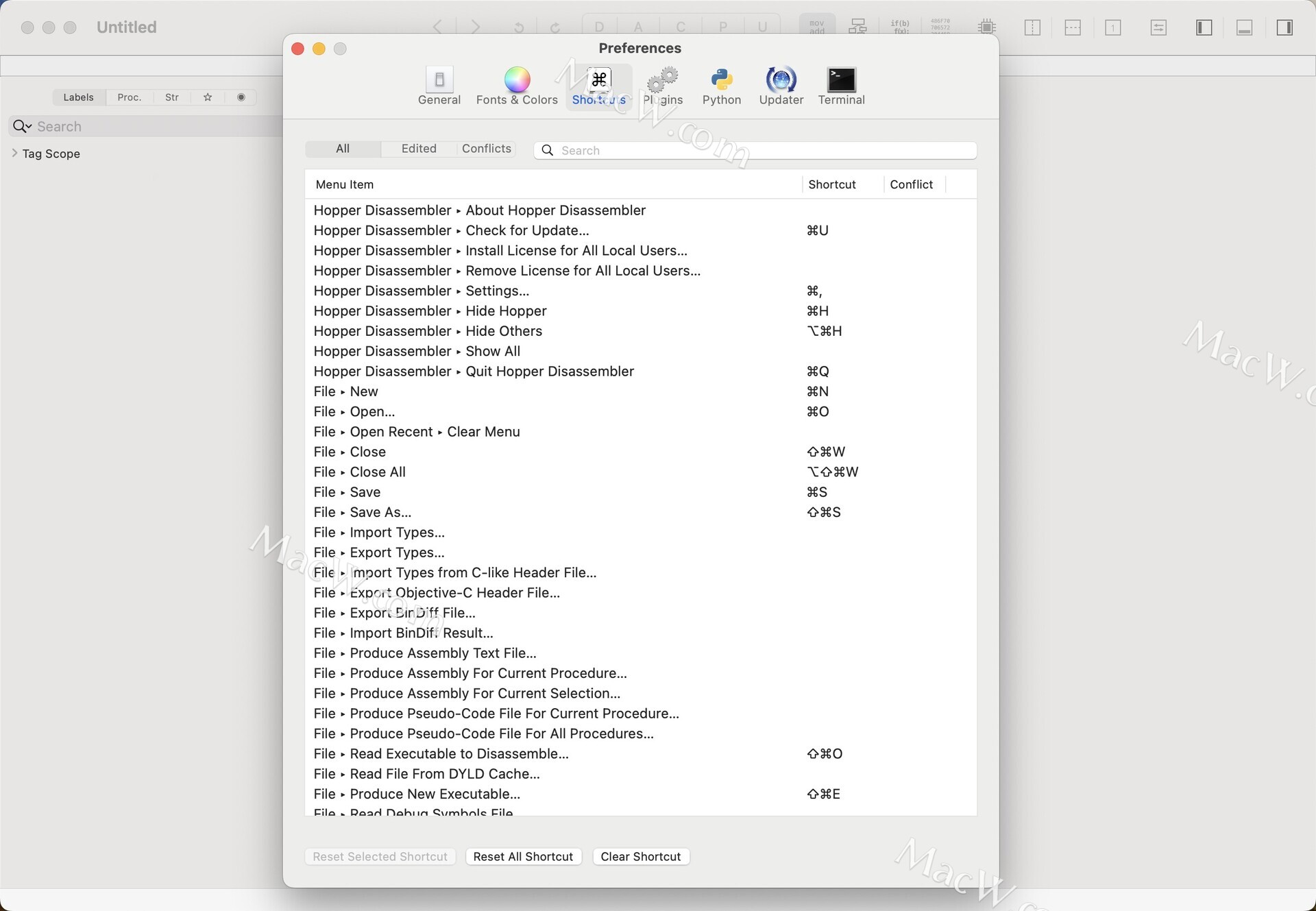1316x911 pixels.
Task: Show Edited shortcuts filter segment
Action: click(x=419, y=149)
